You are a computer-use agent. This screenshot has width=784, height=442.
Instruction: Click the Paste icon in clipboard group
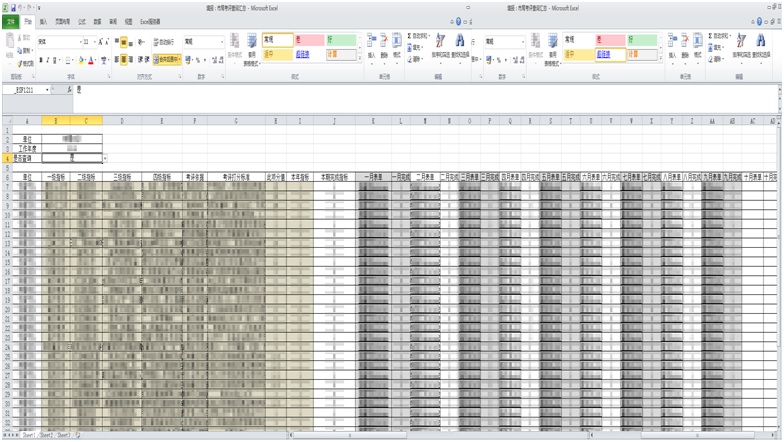click(11, 45)
